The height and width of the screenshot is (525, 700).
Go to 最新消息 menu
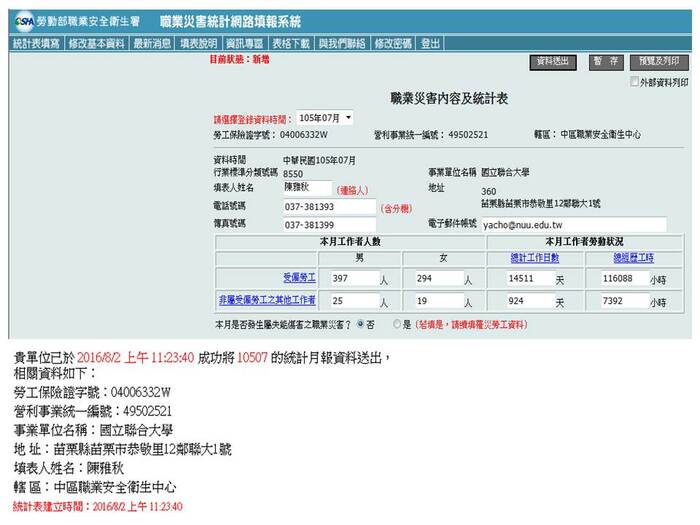[x=152, y=43]
